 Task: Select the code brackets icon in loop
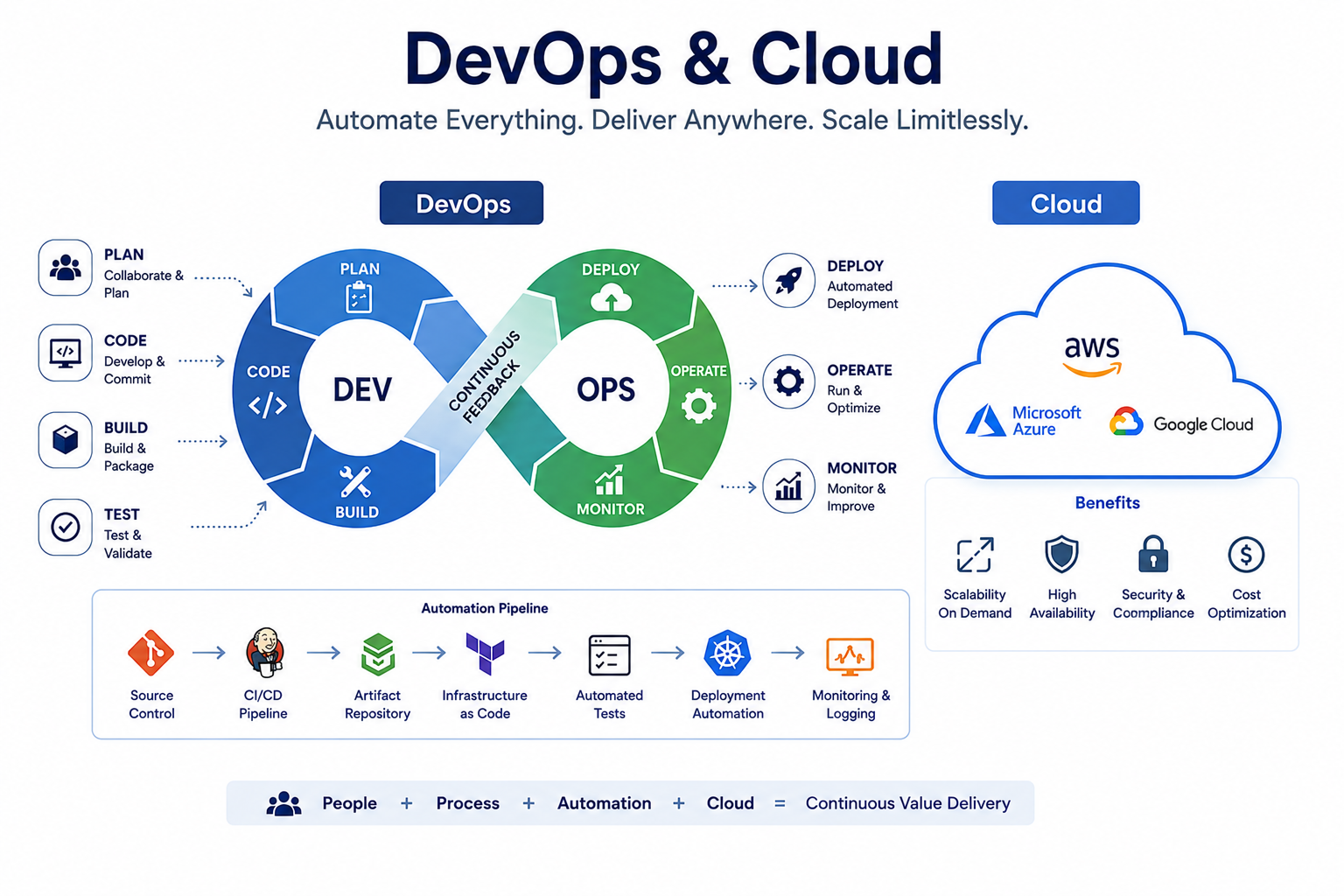coord(268,405)
